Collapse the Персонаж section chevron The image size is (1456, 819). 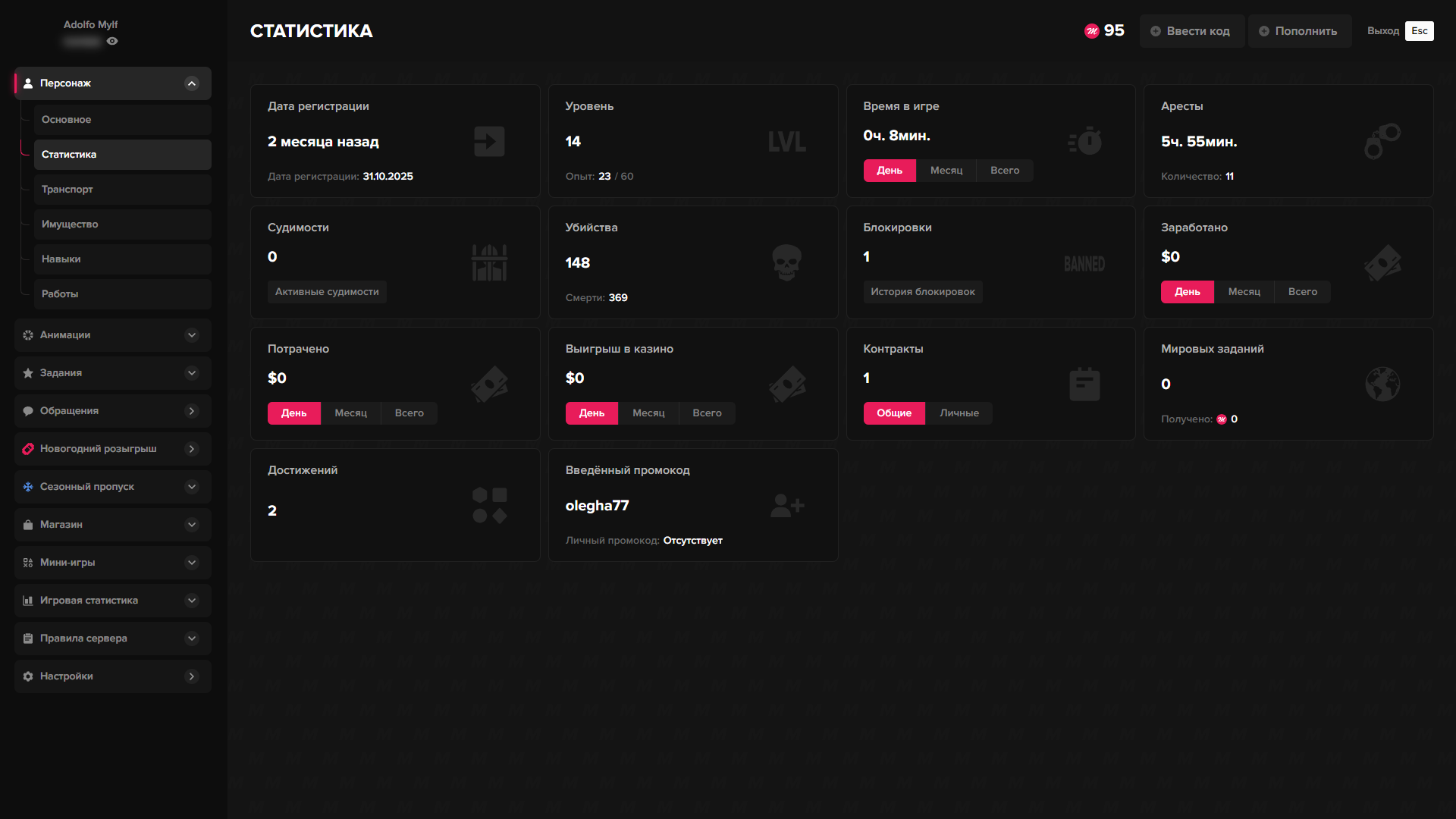point(192,83)
